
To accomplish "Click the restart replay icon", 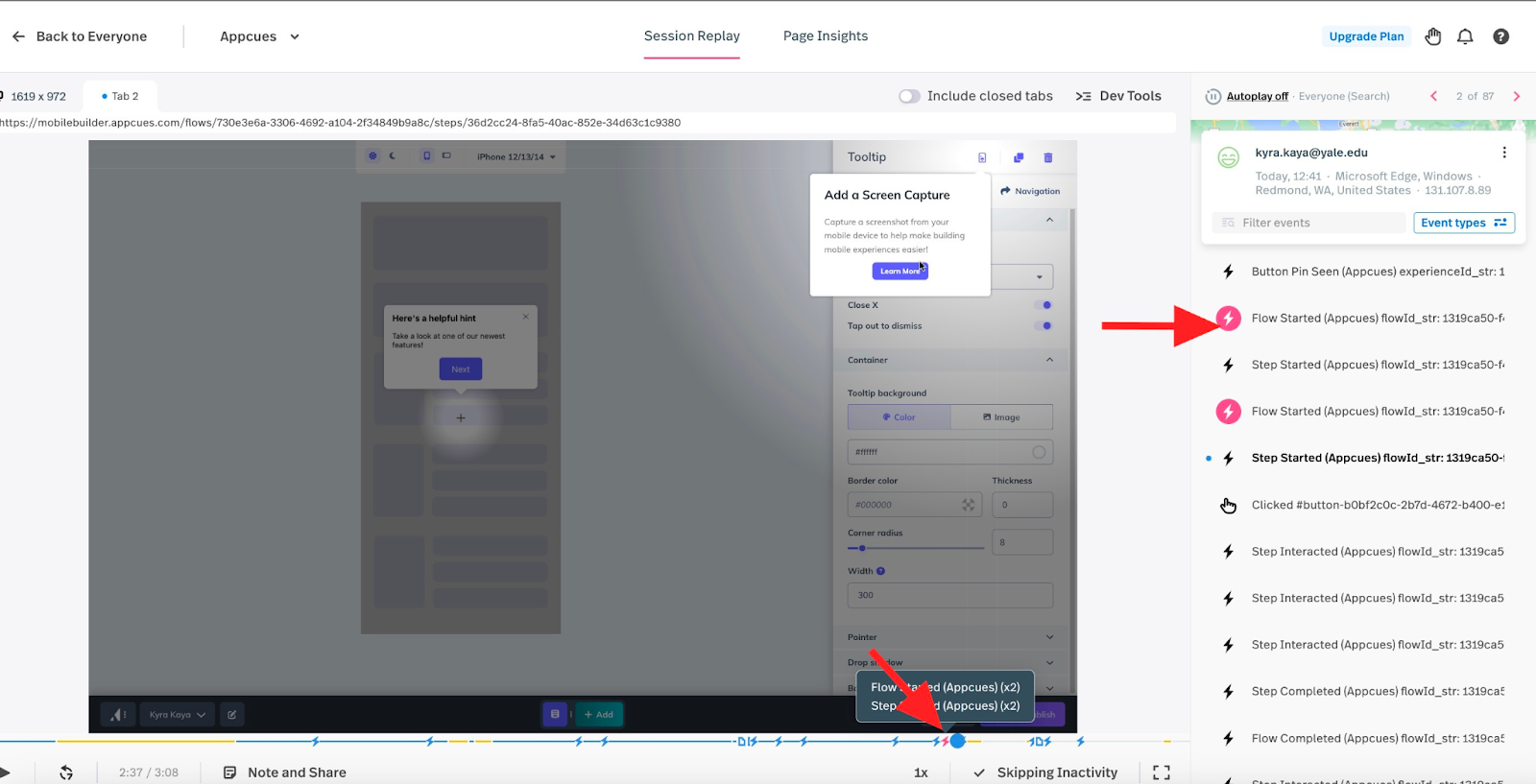I will [66, 772].
